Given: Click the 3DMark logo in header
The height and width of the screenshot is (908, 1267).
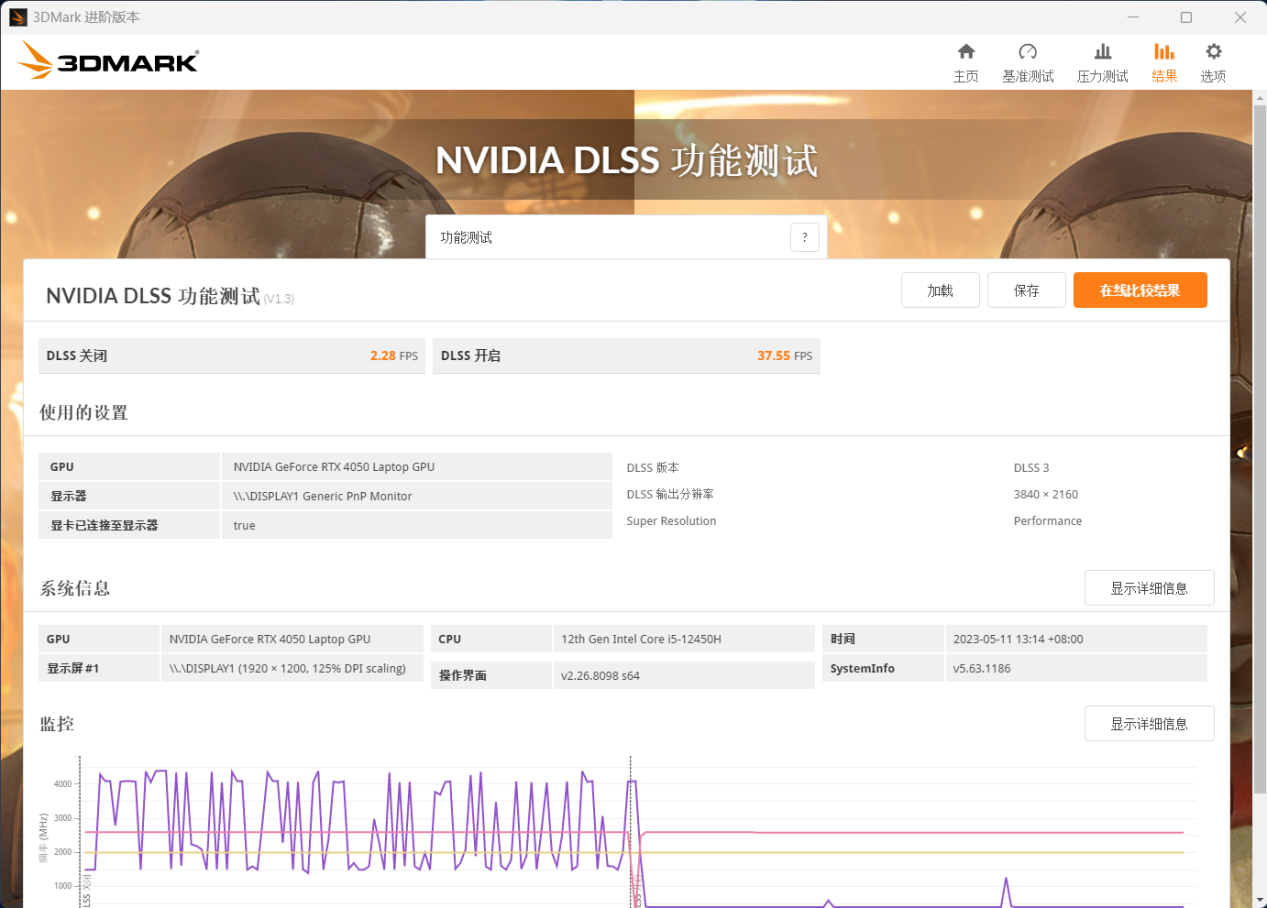Looking at the screenshot, I should (108, 61).
